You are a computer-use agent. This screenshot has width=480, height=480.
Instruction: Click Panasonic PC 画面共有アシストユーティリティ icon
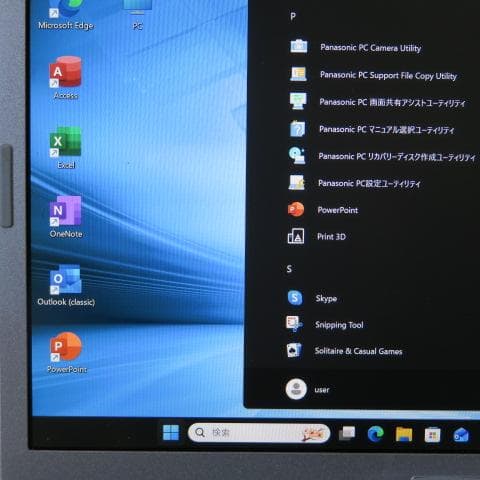298,101
